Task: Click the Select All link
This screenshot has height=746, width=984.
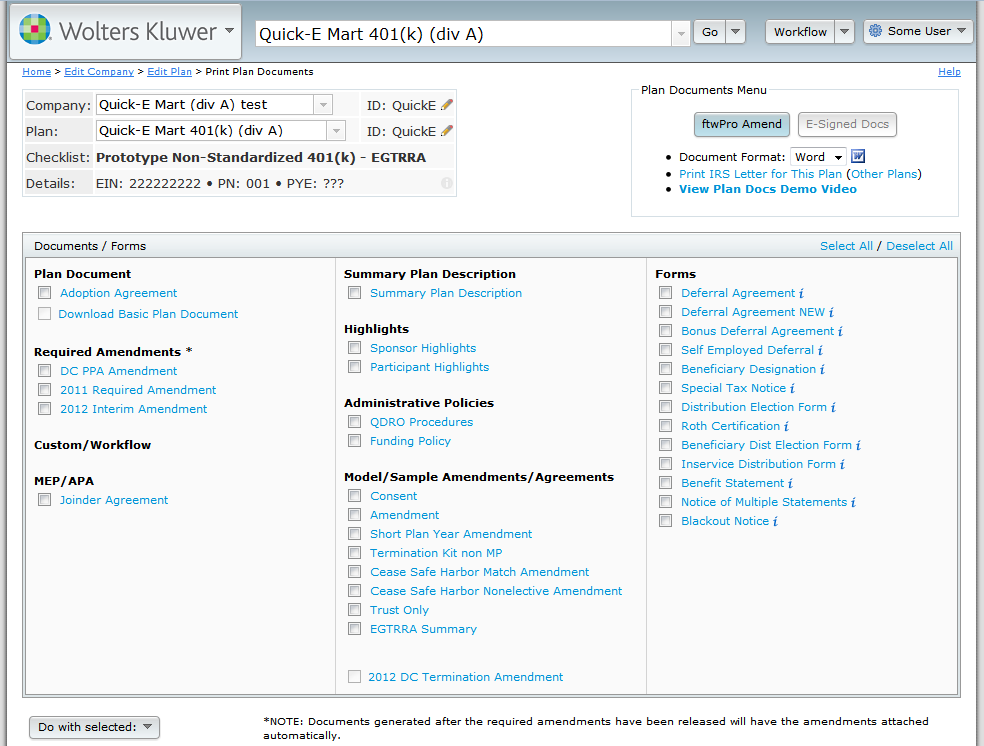Action: coord(845,246)
